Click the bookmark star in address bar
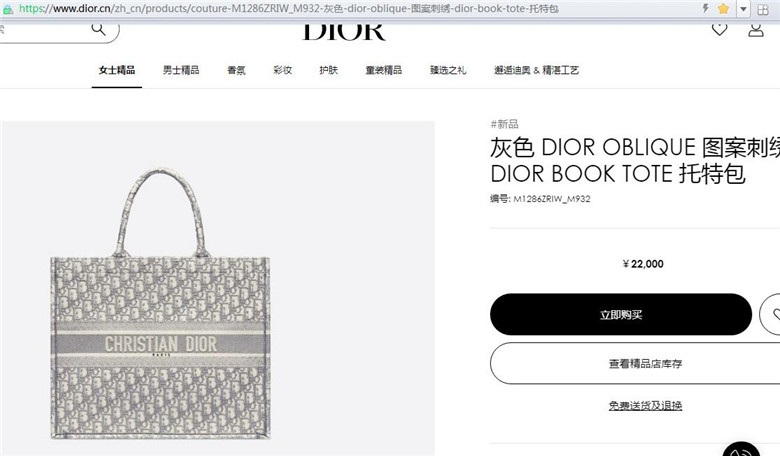780x456 pixels. tap(723, 8)
